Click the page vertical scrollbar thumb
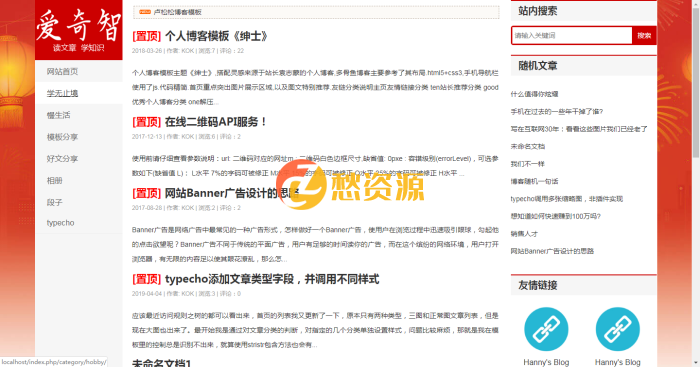Viewport: 700px width, 367px height. [x=696, y=82]
